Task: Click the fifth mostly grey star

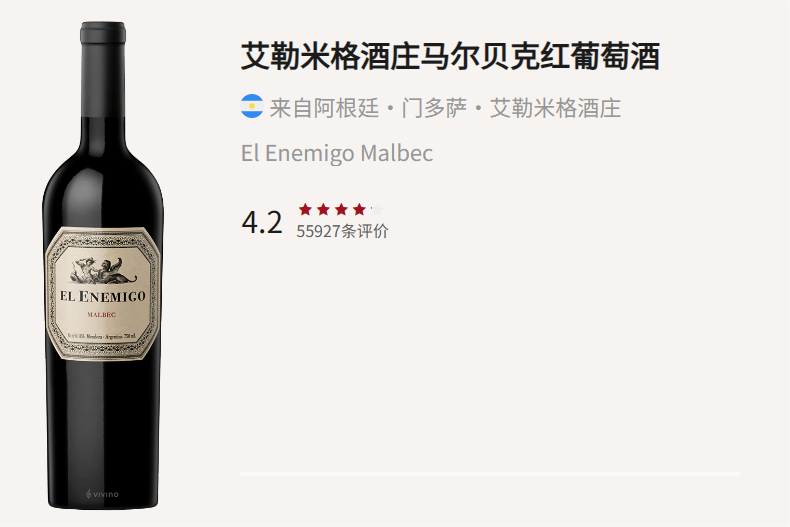Action: pyautogui.click(x=377, y=209)
